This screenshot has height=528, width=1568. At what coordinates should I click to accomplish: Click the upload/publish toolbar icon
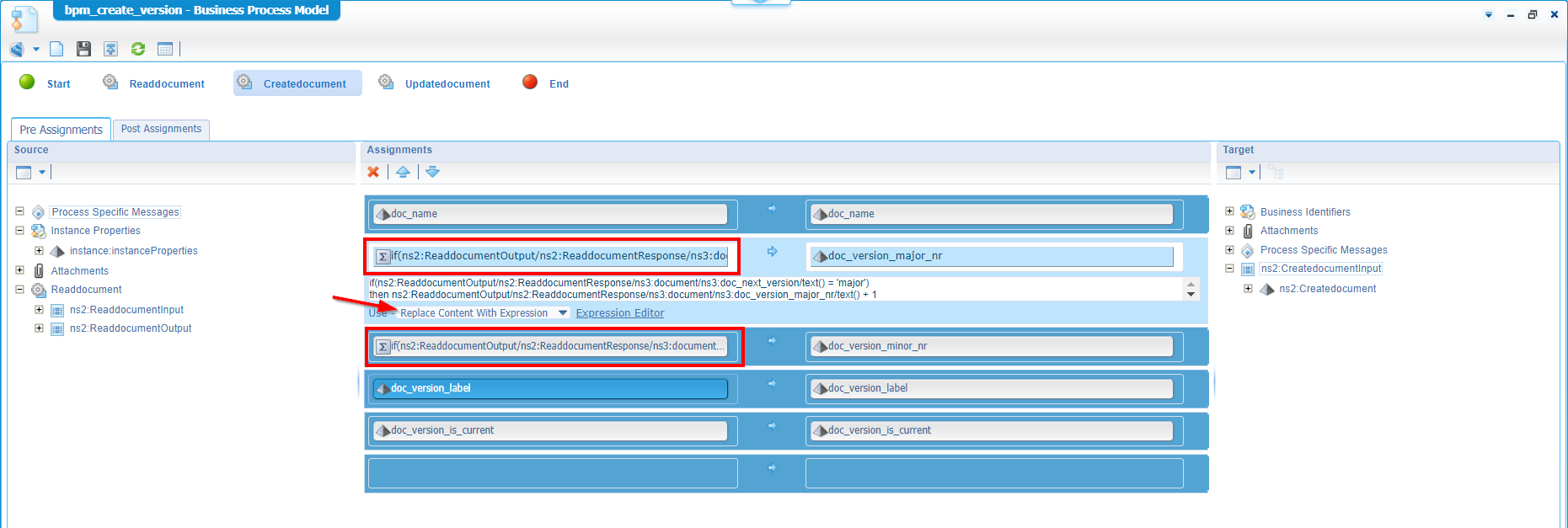coord(110,50)
